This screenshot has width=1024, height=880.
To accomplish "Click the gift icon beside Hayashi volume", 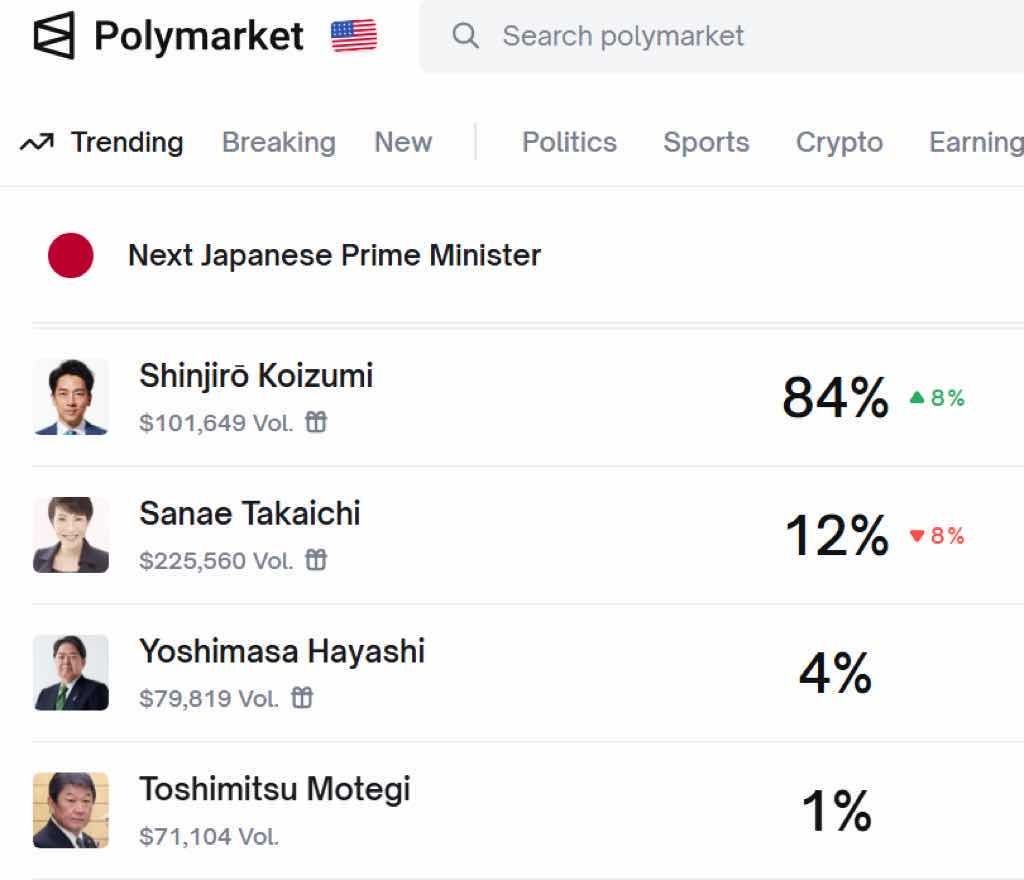I will point(302,698).
